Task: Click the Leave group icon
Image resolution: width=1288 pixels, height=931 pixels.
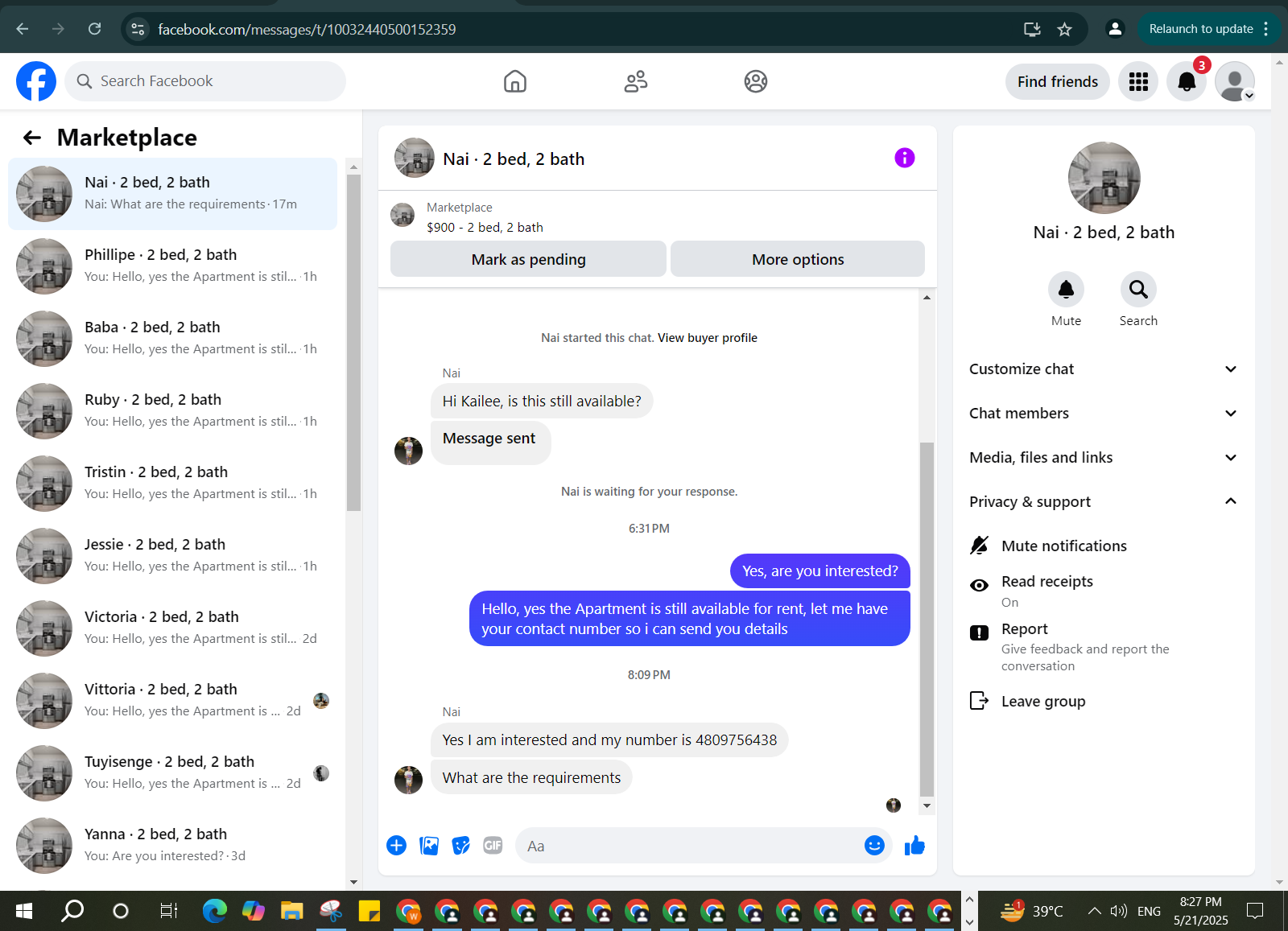Action: (979, 701)
